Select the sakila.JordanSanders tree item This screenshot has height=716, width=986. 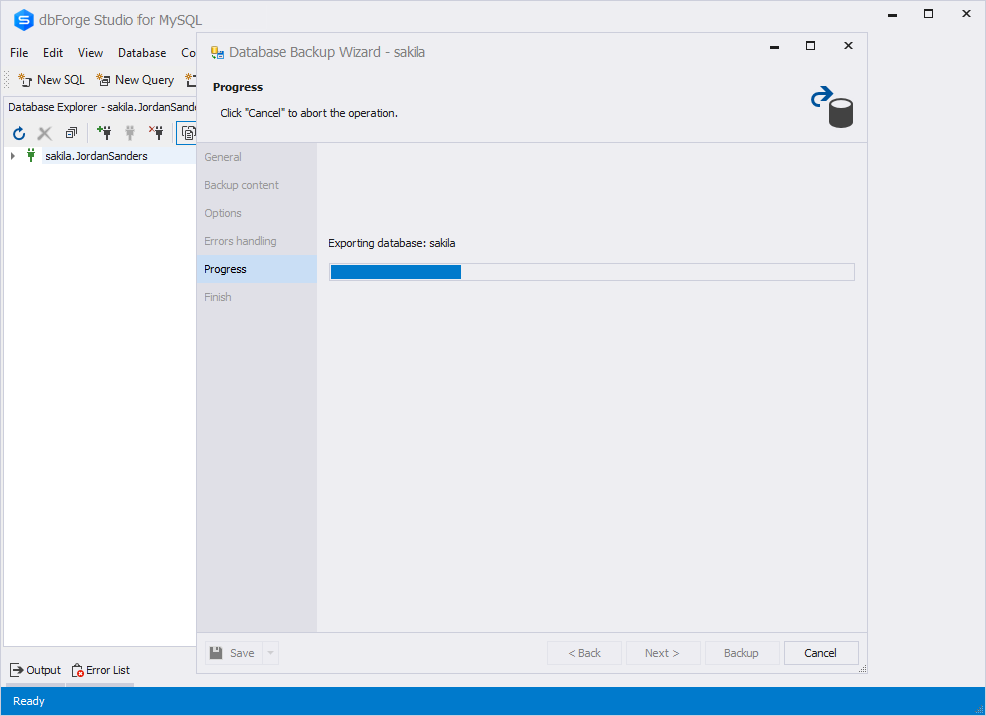tap(96, 156)
